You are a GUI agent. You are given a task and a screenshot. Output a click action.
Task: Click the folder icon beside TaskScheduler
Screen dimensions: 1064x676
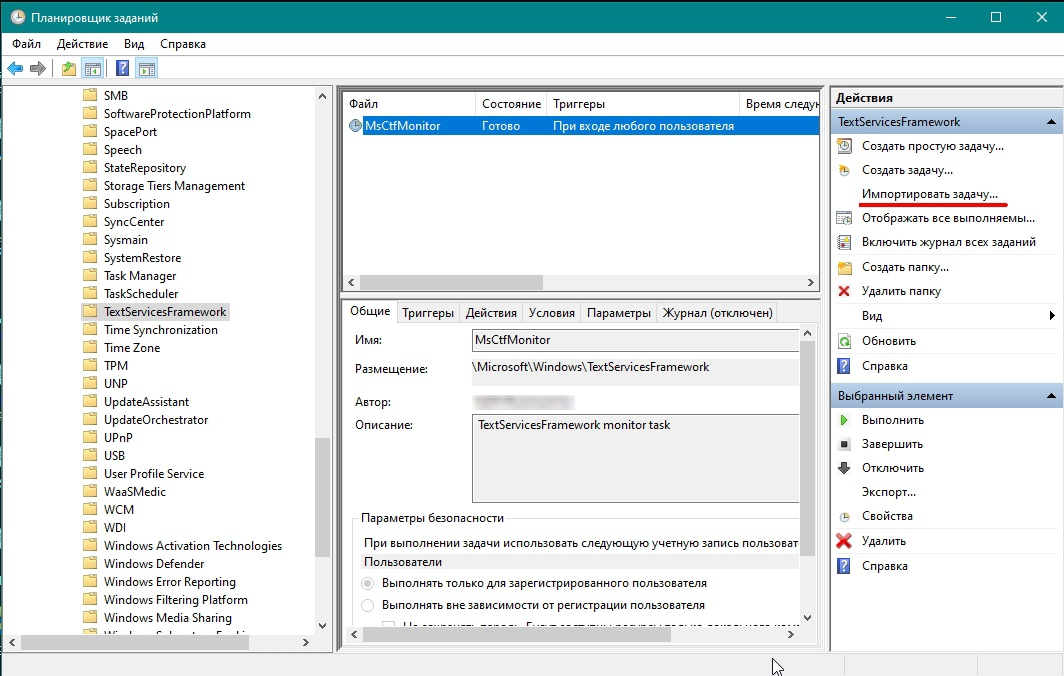[90, 293]
